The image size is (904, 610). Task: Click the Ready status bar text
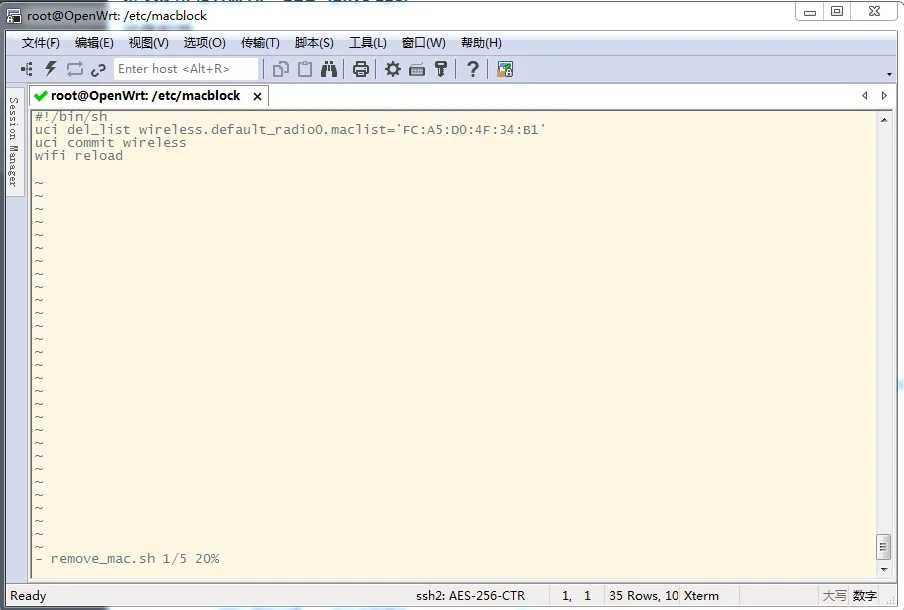pos(28,596)
